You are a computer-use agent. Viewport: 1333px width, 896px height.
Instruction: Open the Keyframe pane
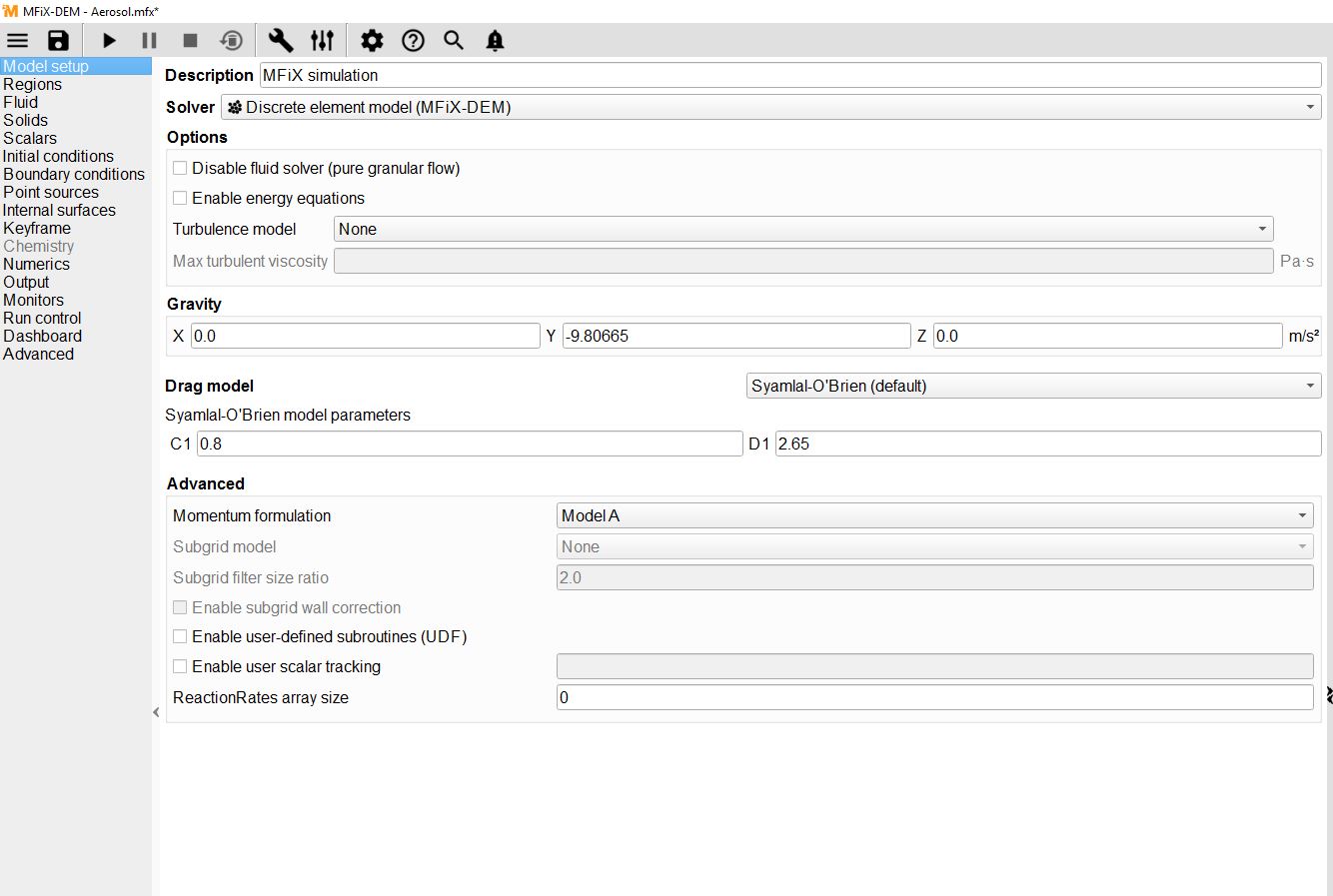point(76,228)
